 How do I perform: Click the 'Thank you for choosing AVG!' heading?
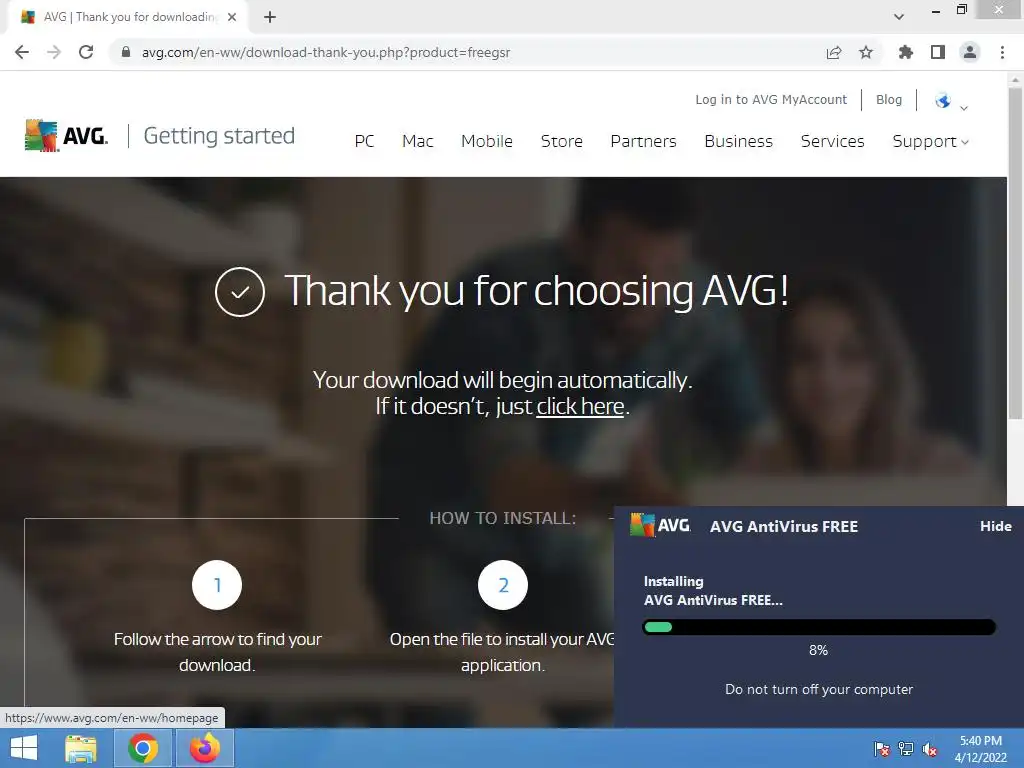tap(536, 291)
